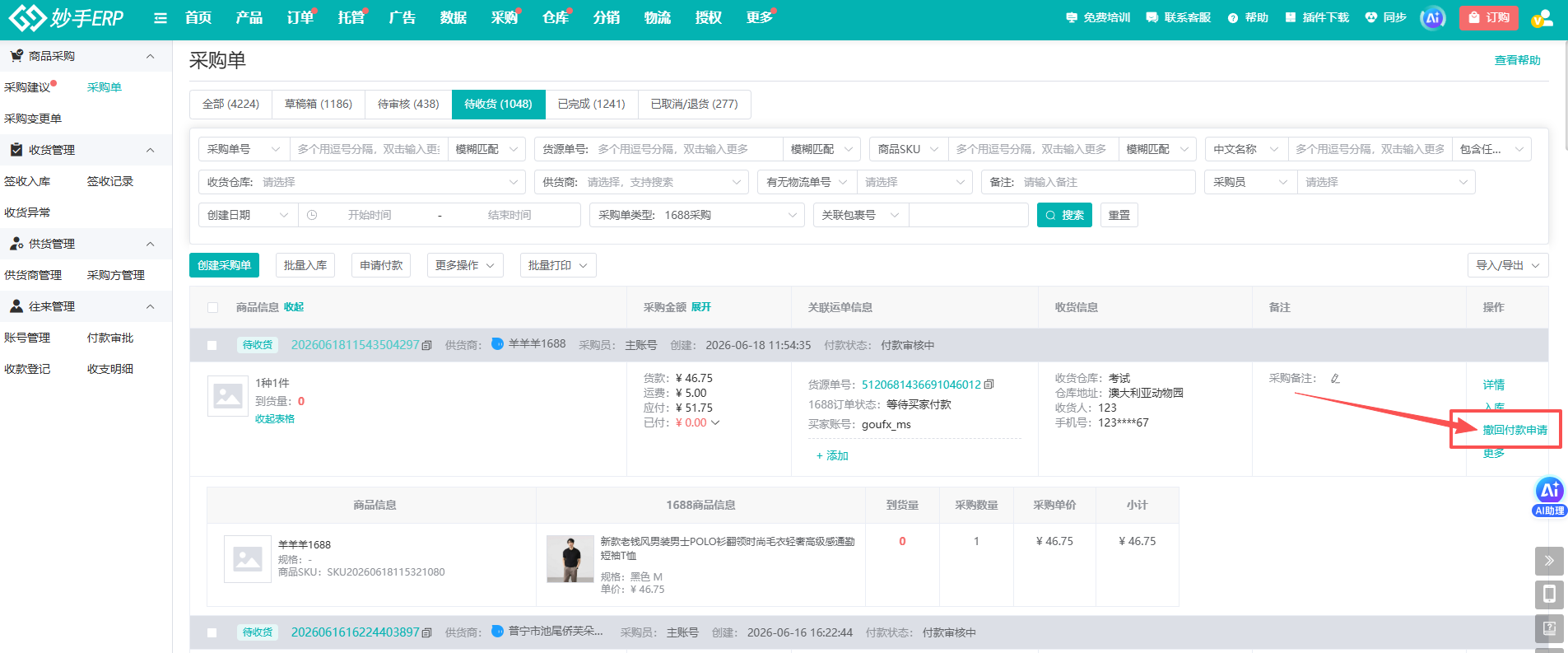Open the 更多操作 dropdown
This screenshot has height=653, width=1568.
pyautogui.click(x=465, y=265)
